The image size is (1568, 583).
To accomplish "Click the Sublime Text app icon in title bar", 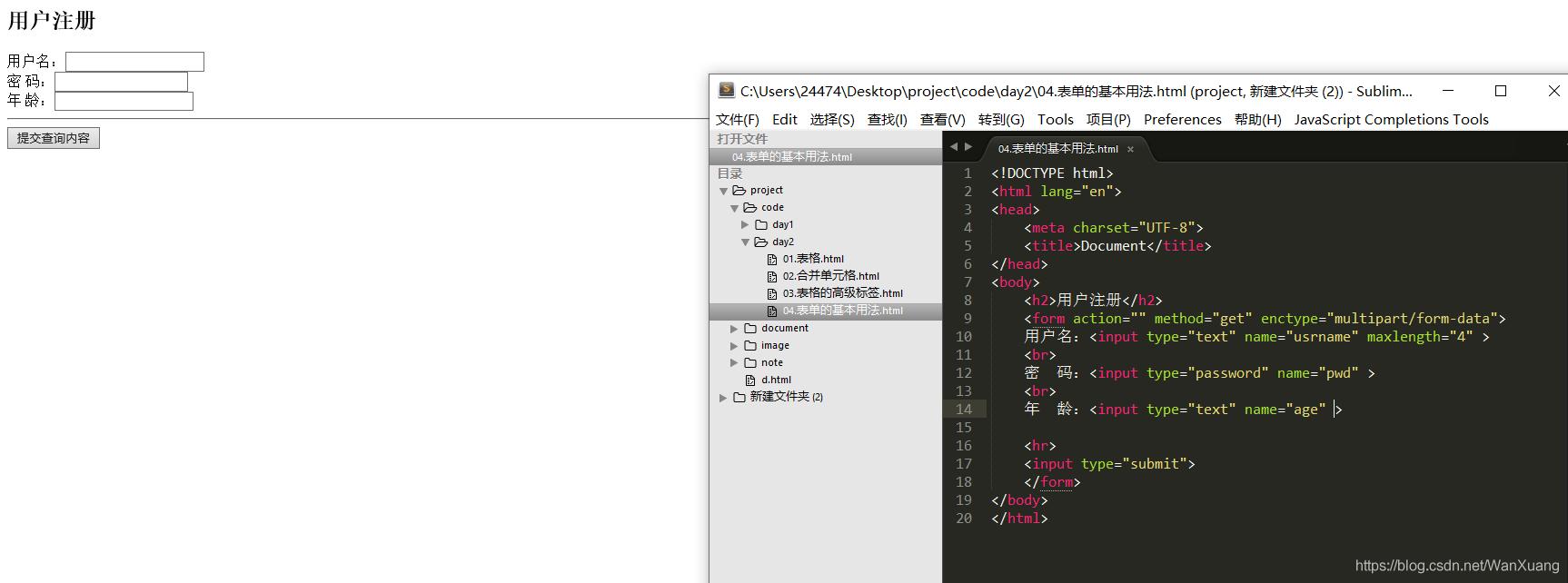I will point(726,90).
